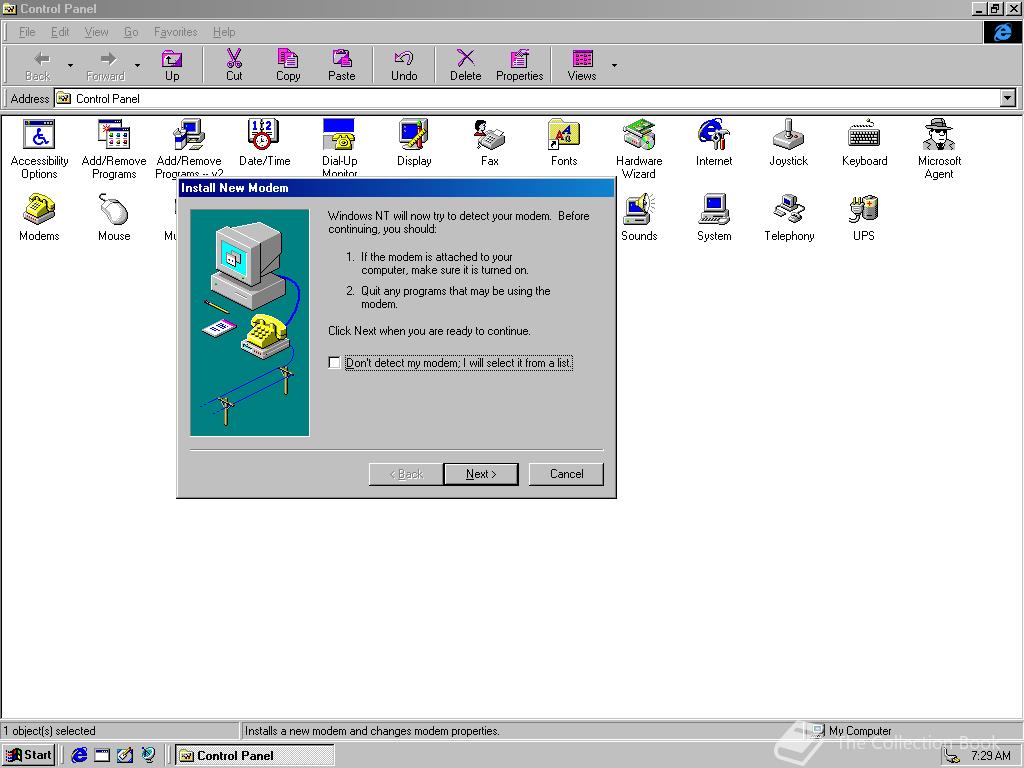
Task: Open the Fax control panel icon
Action: 489,142
